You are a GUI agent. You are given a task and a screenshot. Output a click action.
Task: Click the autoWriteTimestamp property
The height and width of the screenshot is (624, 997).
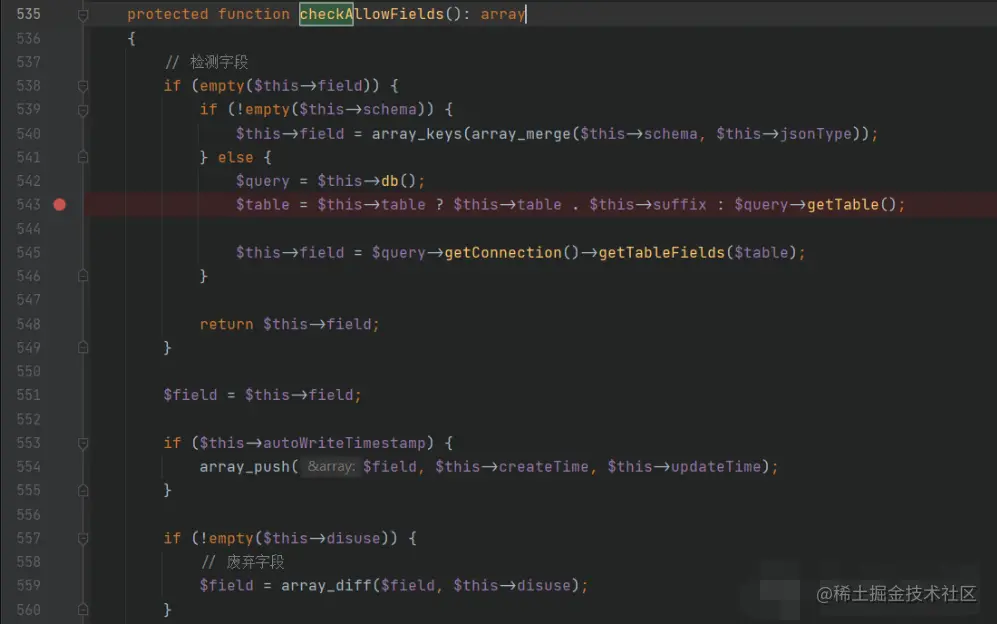[344, 443]
